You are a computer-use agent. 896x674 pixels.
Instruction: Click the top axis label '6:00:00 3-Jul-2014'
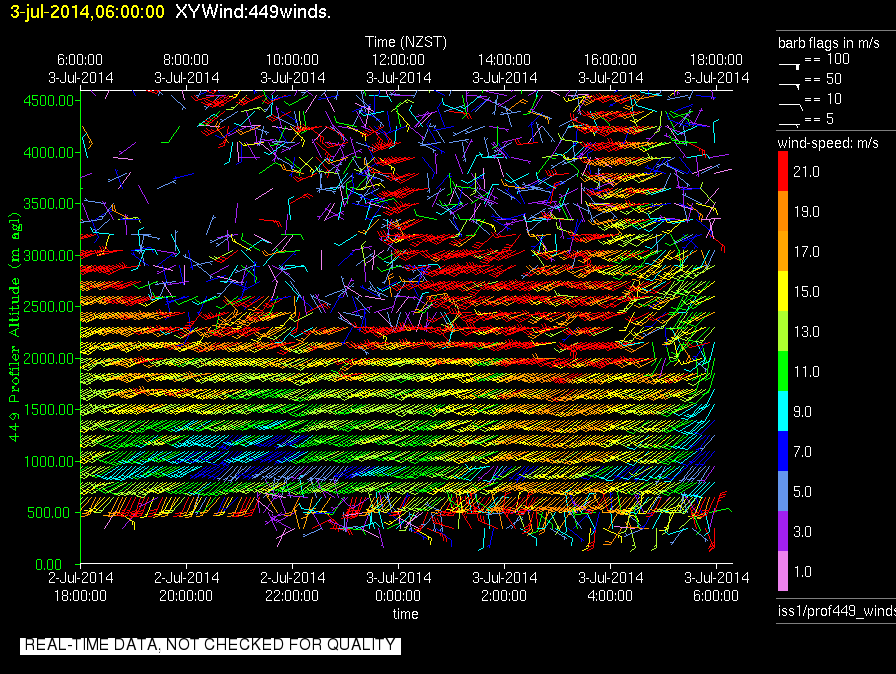coord(80,69)
